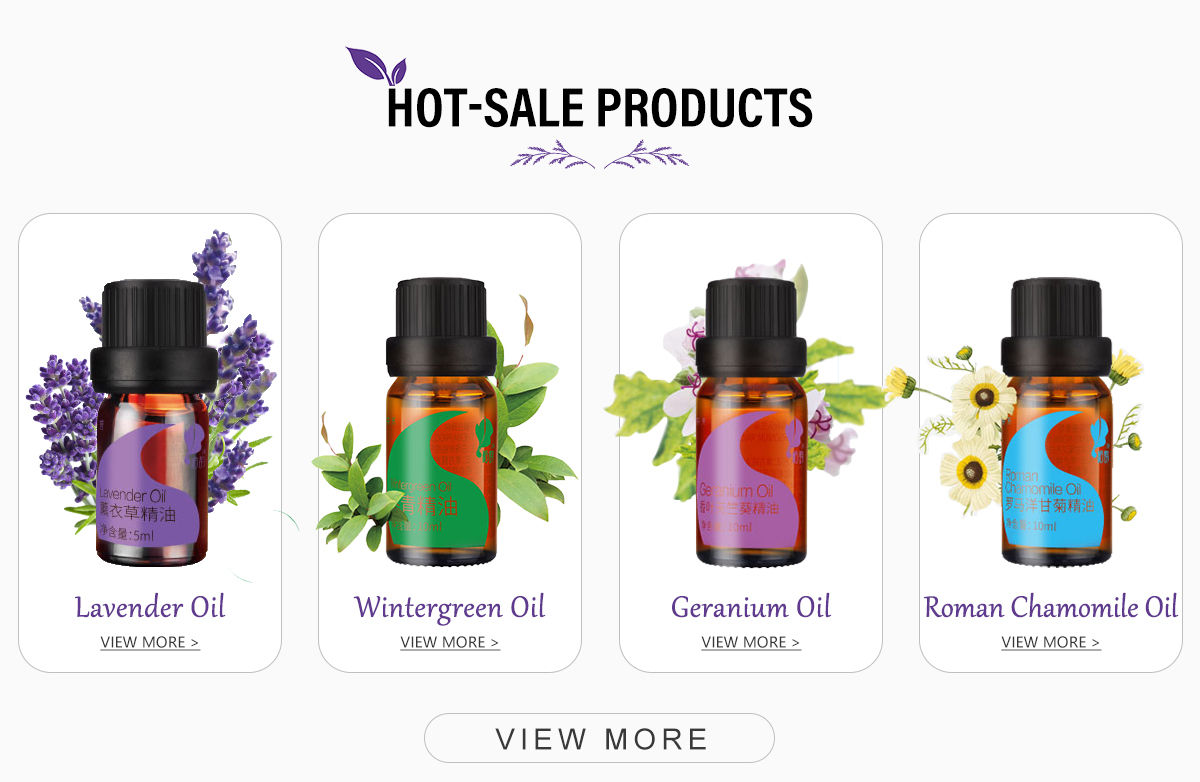Viewport: 1200px width, 782px height.
Task: Click VIEW MORE under Lavender Oil
Action: tap(150, 642)
